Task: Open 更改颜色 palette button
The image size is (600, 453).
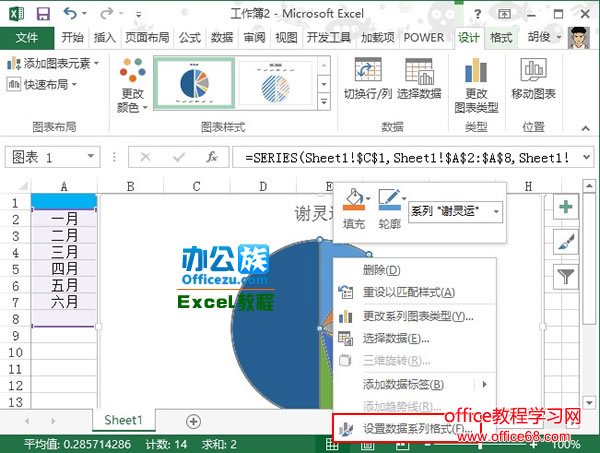Action: tap(132, 85)
